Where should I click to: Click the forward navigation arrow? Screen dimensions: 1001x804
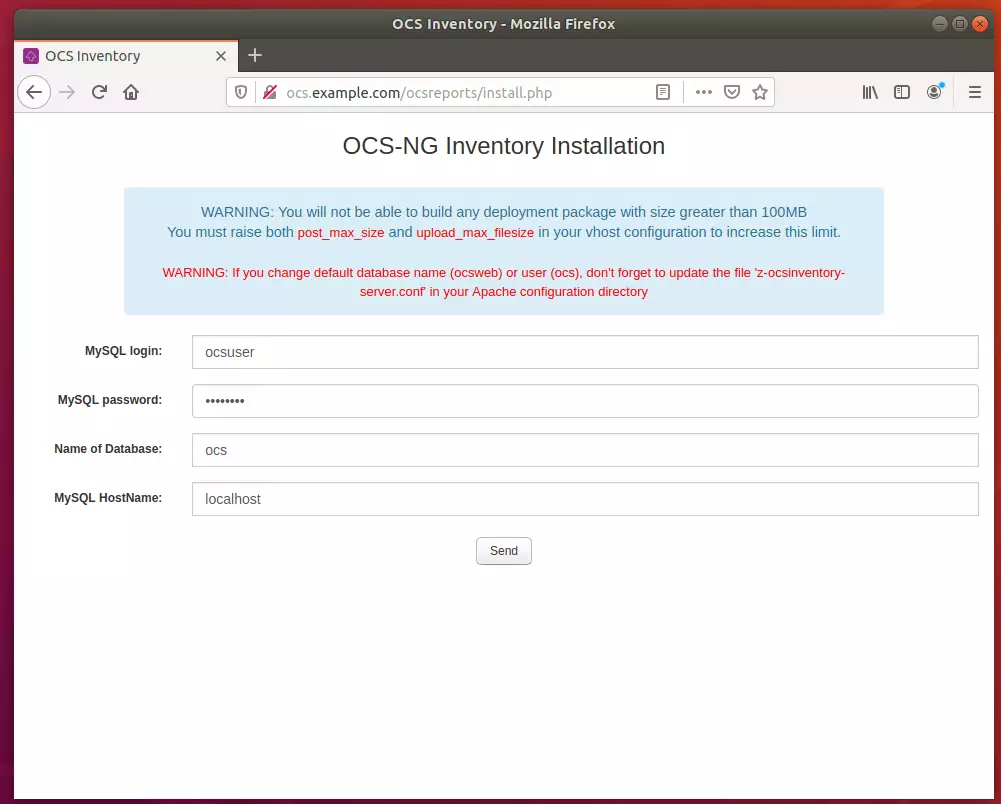(x=67, y=93)
